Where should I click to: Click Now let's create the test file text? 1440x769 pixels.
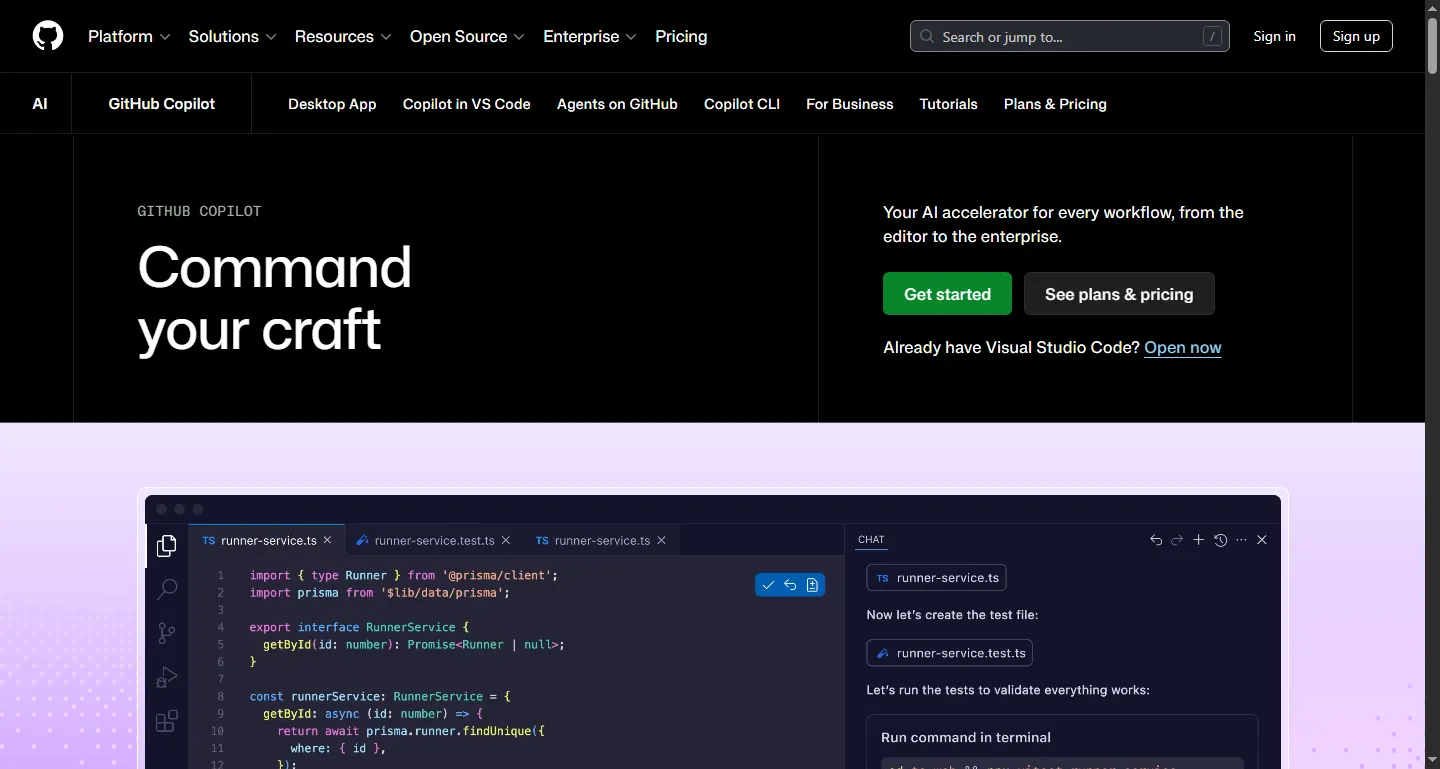point(953,615)
